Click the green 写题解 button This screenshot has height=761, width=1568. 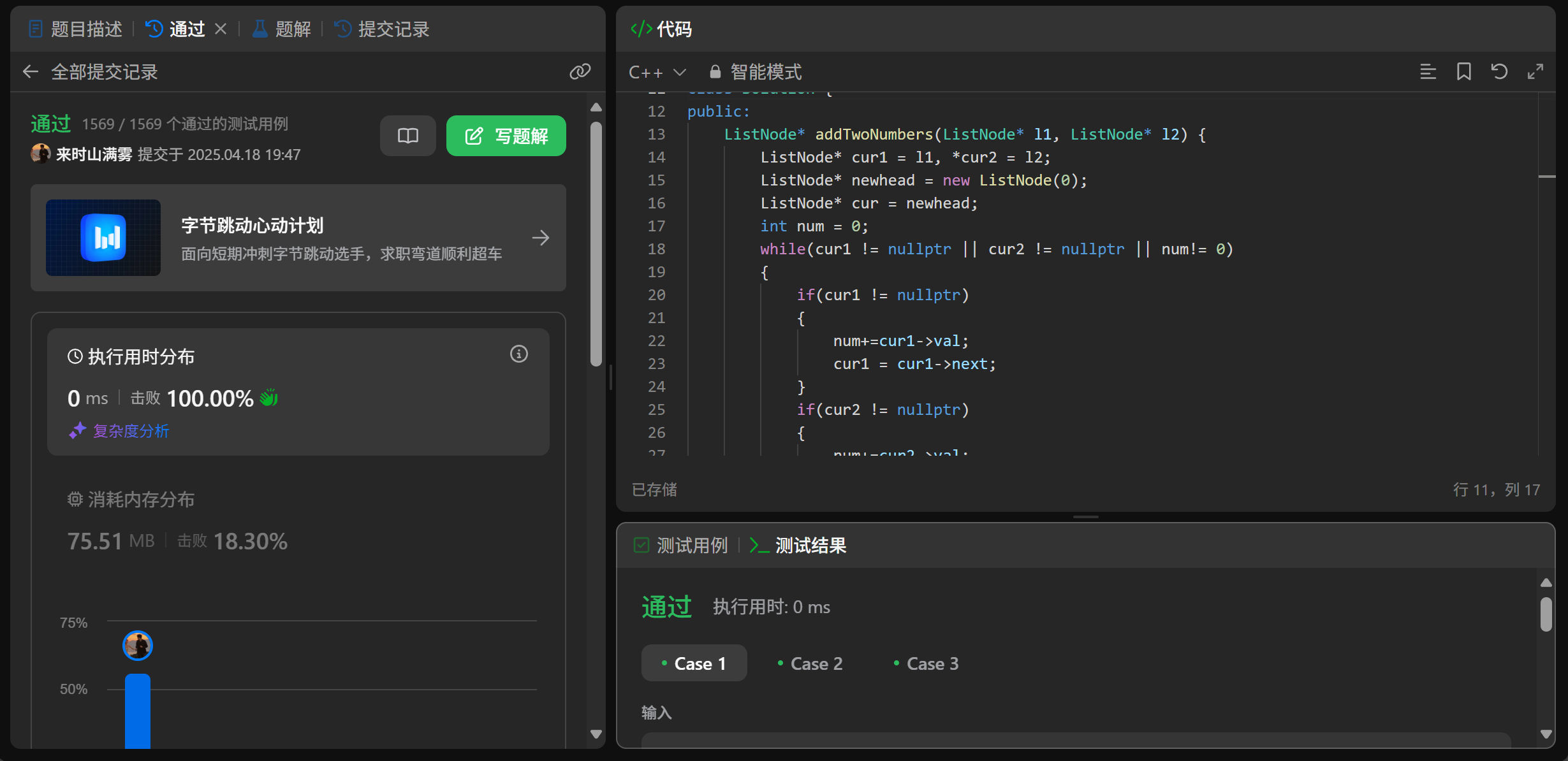coord(506,136)
